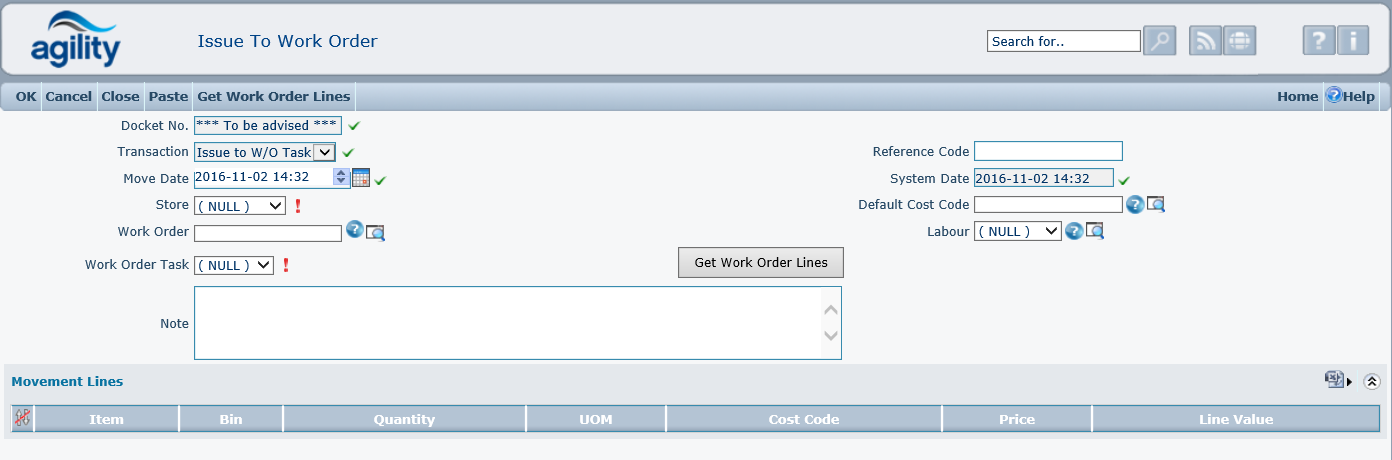Open the Labour lookup search icon

coord(1095,231)
